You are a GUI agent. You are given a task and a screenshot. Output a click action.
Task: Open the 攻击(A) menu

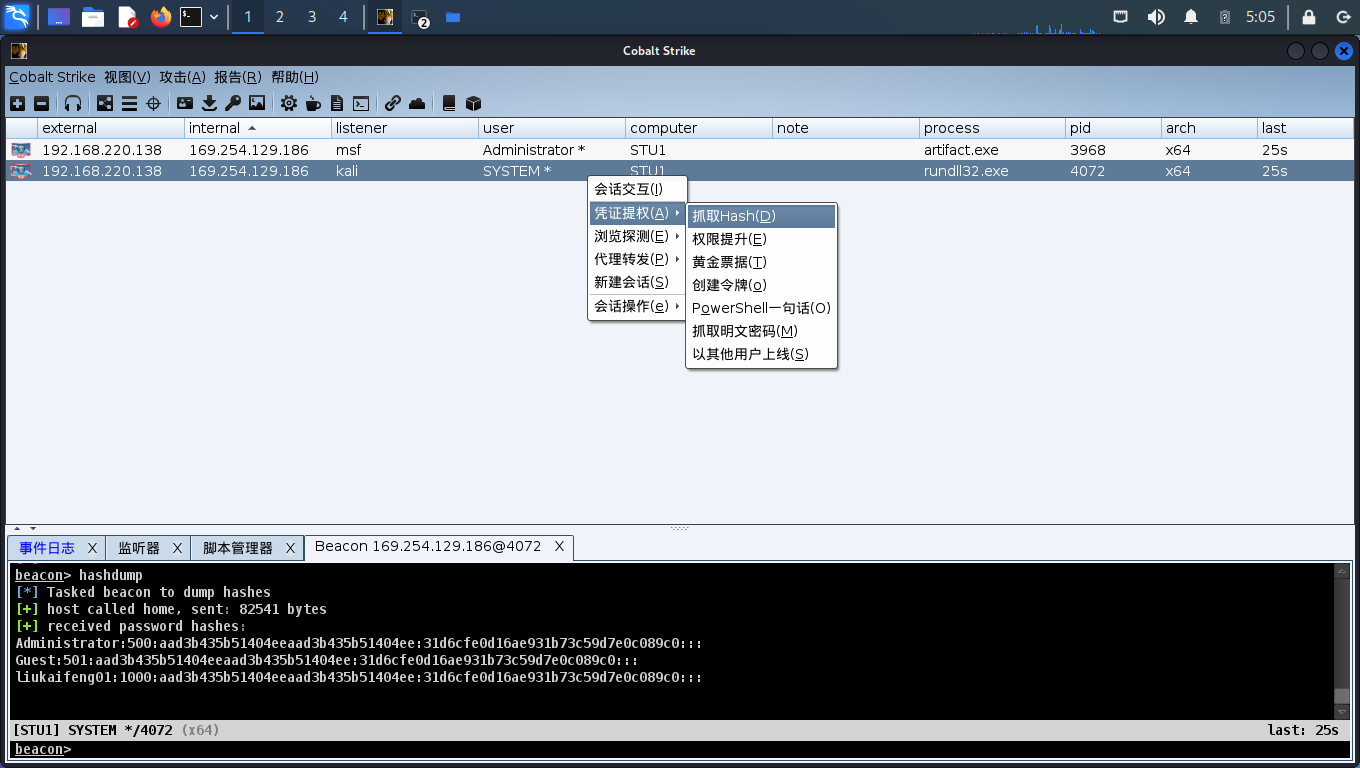[x=183, y=77]
